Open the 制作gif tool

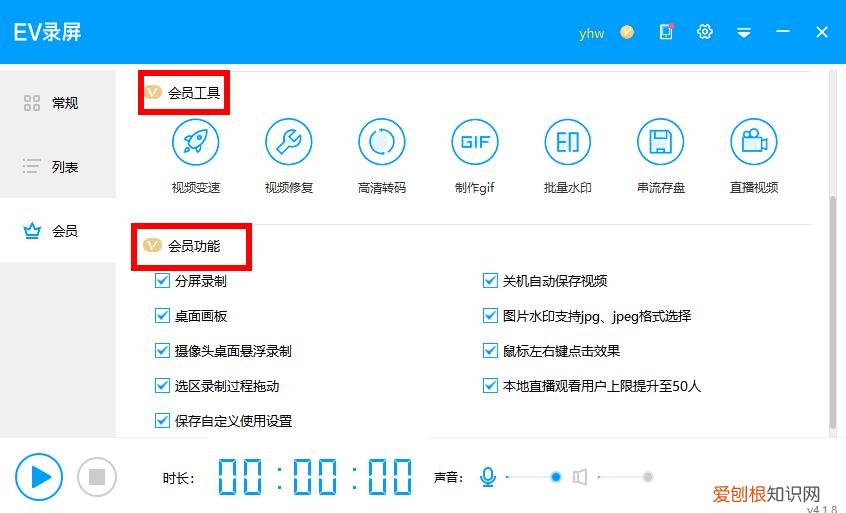(475, 142)
